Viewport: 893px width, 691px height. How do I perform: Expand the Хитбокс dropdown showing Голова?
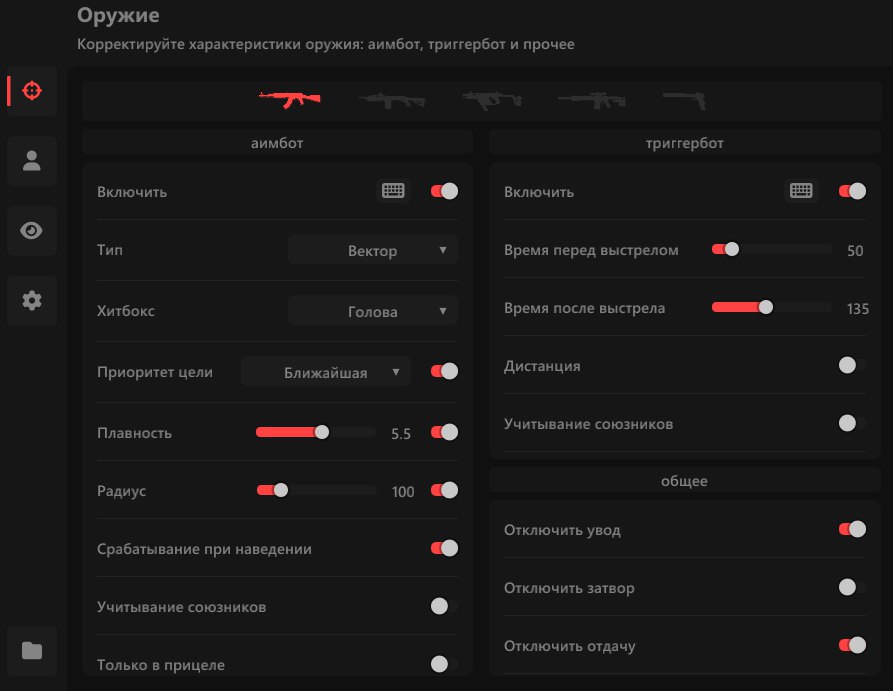372,311
